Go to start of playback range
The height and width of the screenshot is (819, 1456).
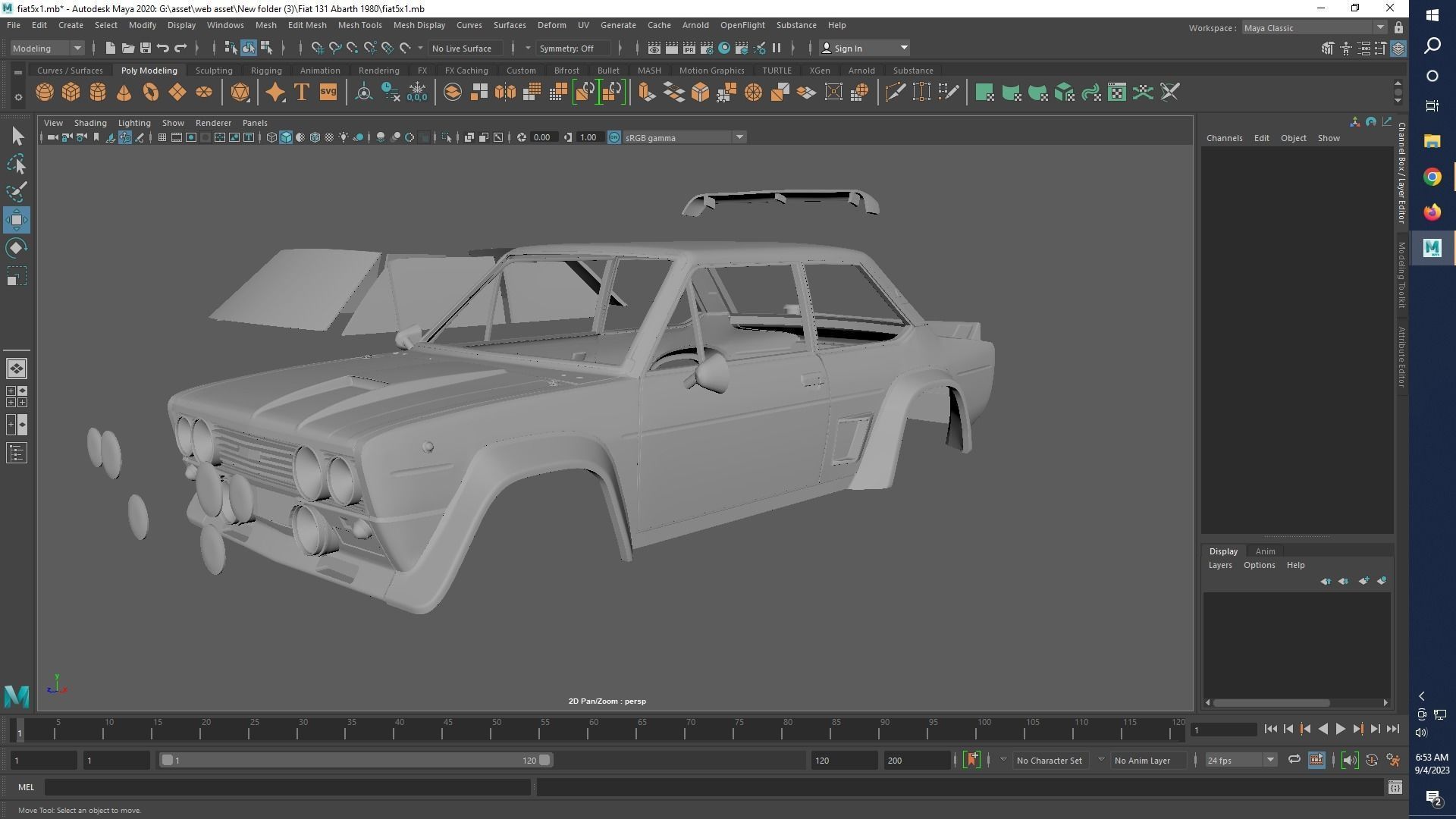pos(1271,730)
